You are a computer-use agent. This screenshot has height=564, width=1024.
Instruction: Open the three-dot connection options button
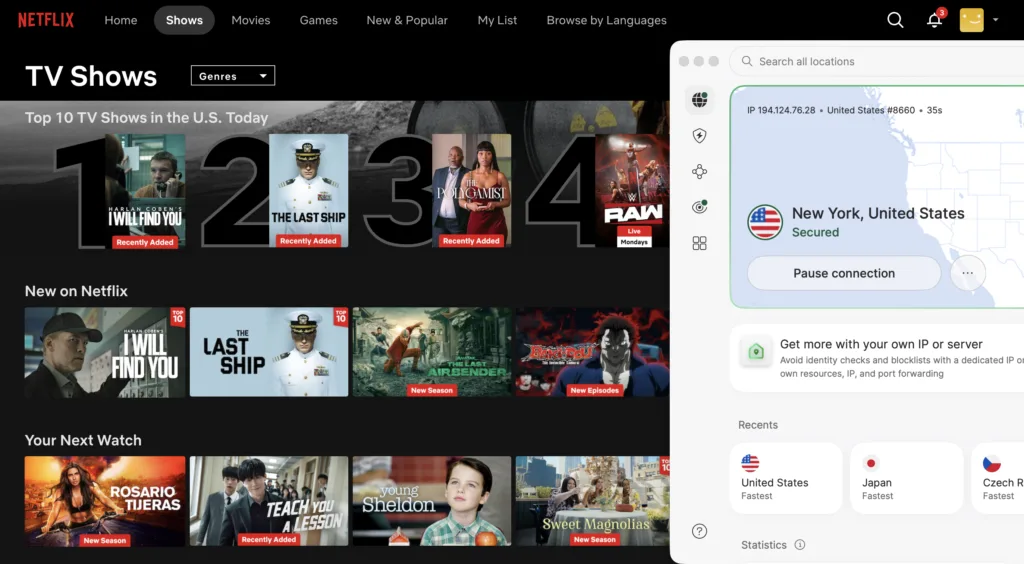968,274
